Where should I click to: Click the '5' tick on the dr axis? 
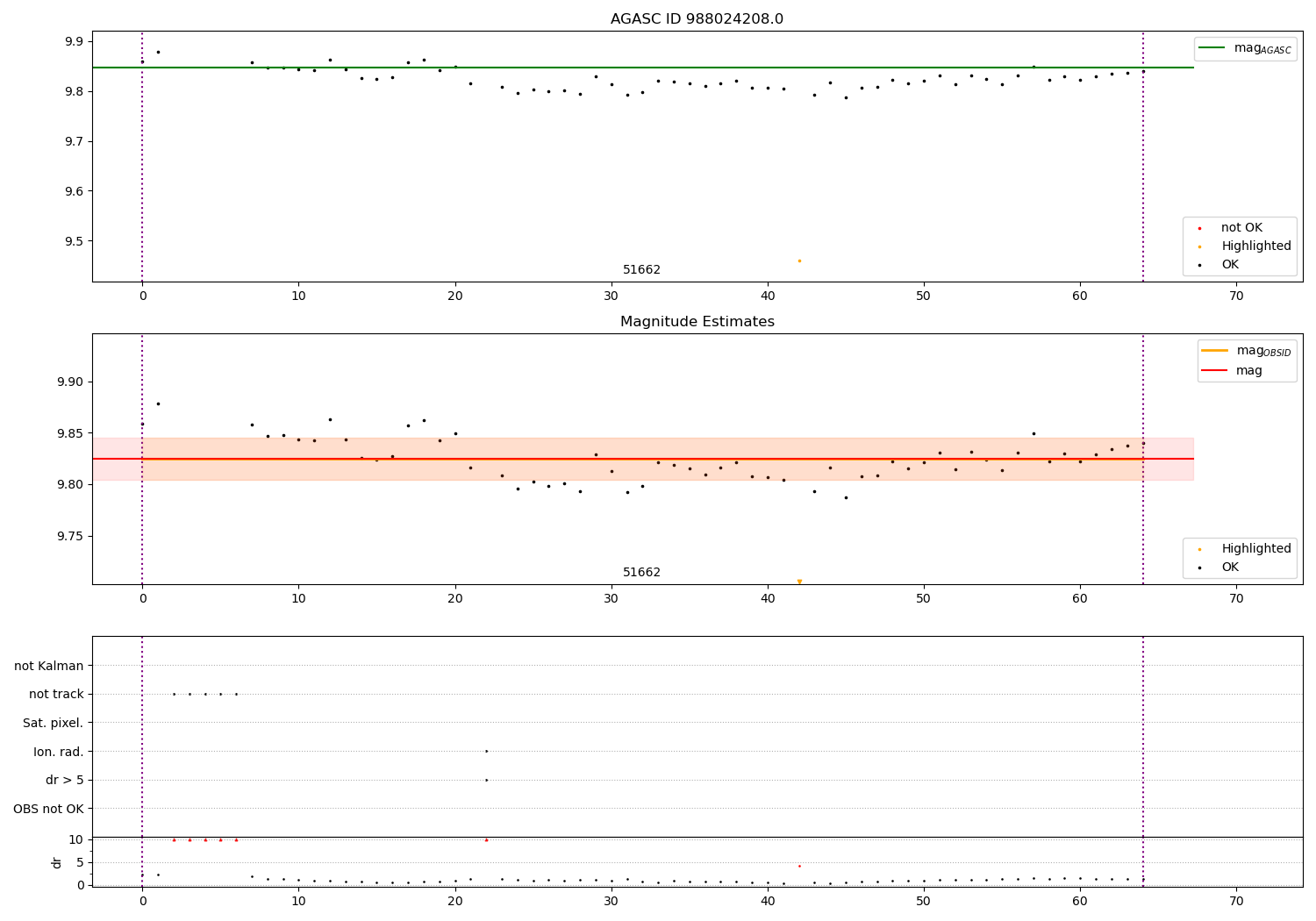(80, 863)
